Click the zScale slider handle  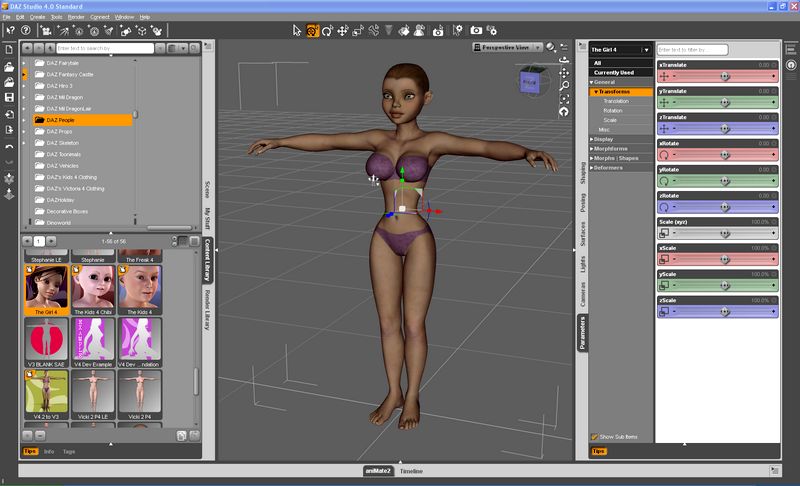pos(724,312)
